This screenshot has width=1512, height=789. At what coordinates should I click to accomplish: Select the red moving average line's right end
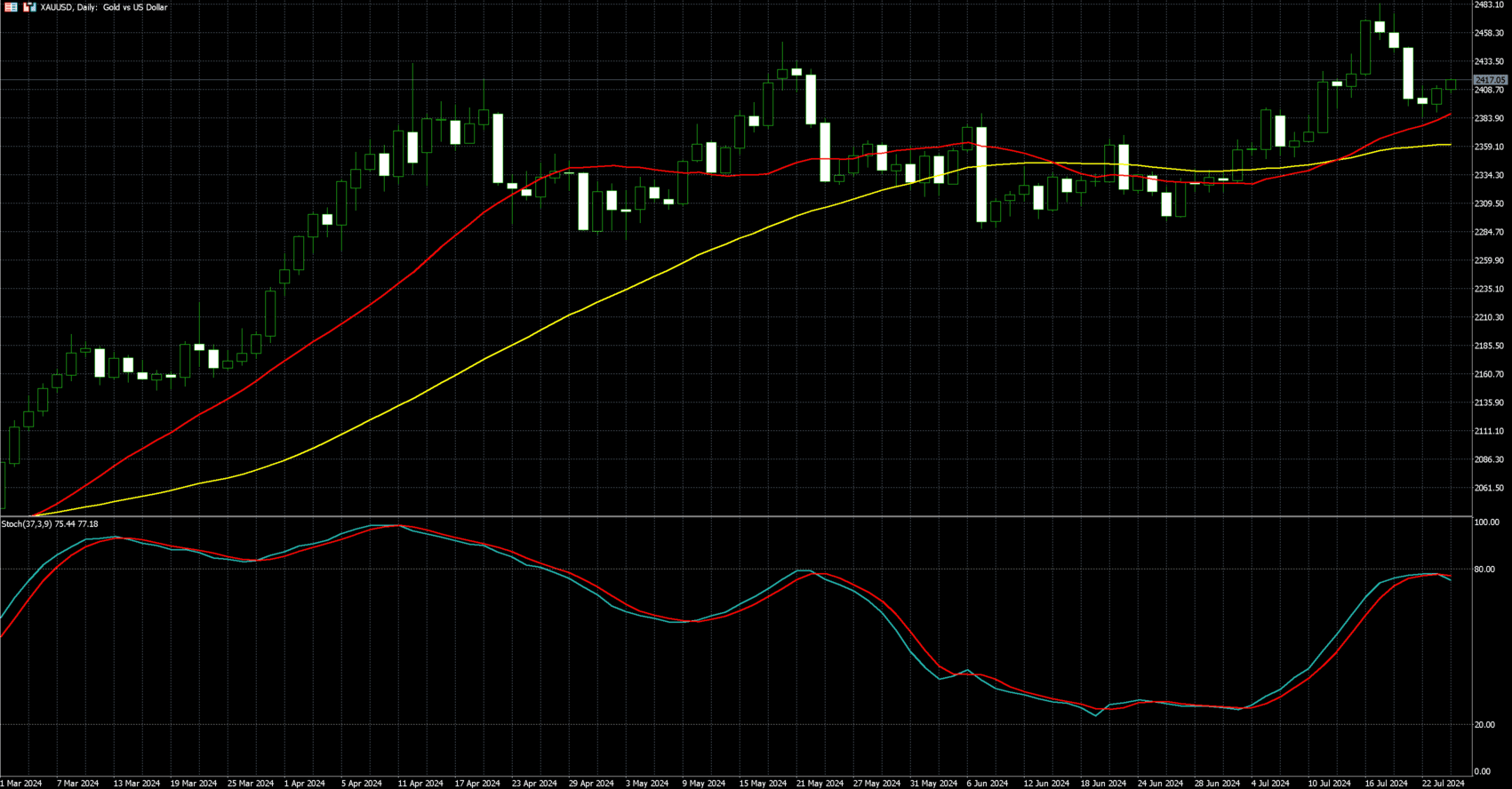[1449, 115]
